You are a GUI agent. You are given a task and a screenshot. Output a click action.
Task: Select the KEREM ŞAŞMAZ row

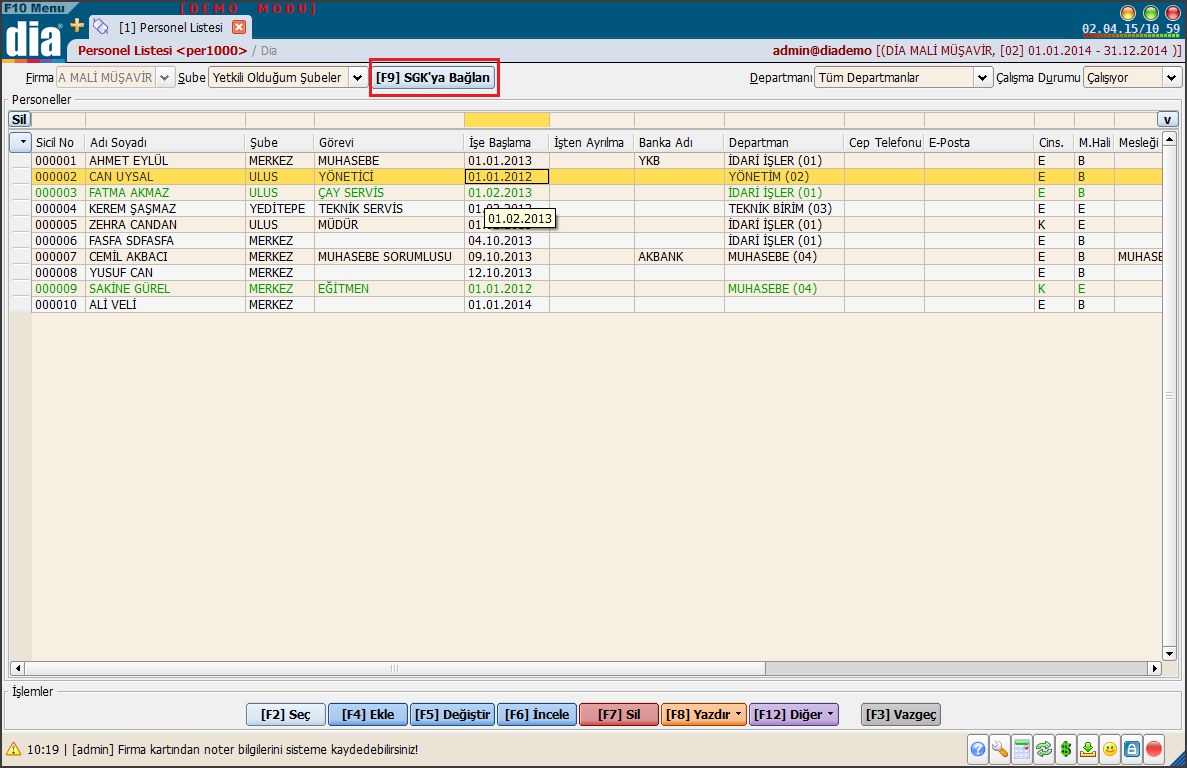click(597, 208)
